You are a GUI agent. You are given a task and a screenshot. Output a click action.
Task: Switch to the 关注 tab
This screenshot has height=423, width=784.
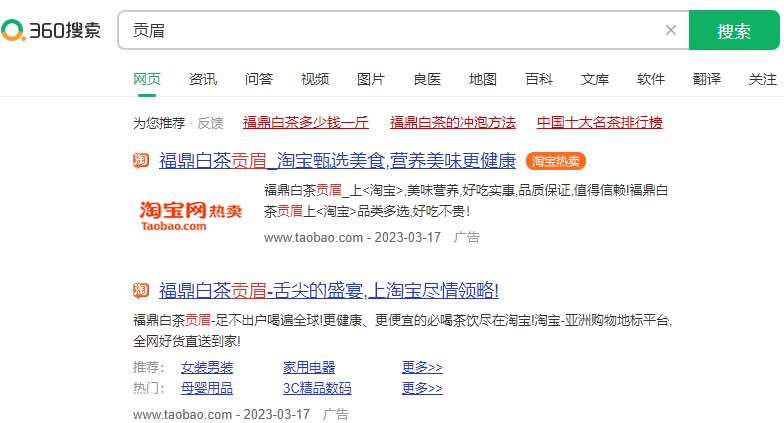click(763, 79)
